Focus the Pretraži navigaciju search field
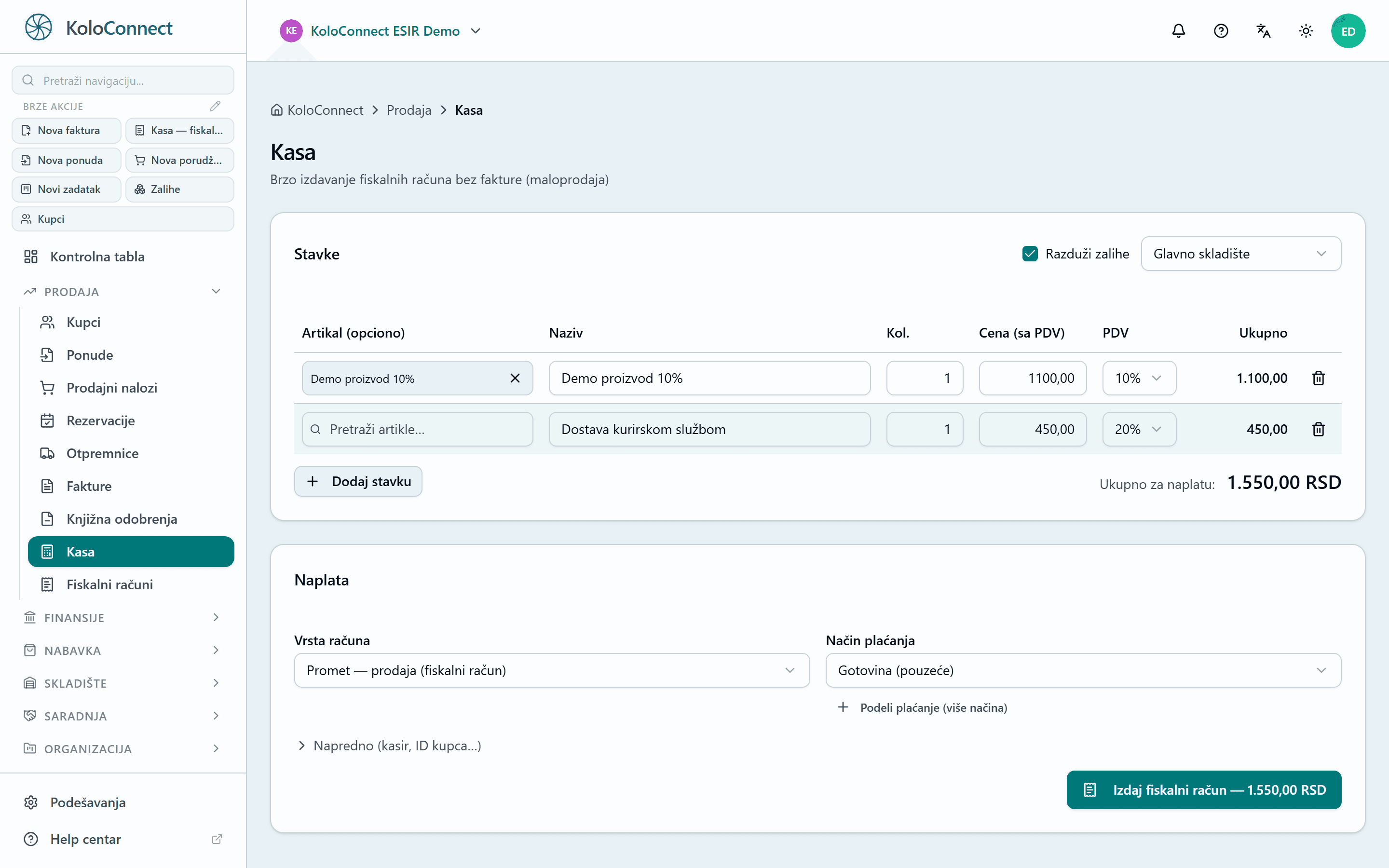Image resolution: width=1389 pixels, height=868 pixels. (123, 81)
